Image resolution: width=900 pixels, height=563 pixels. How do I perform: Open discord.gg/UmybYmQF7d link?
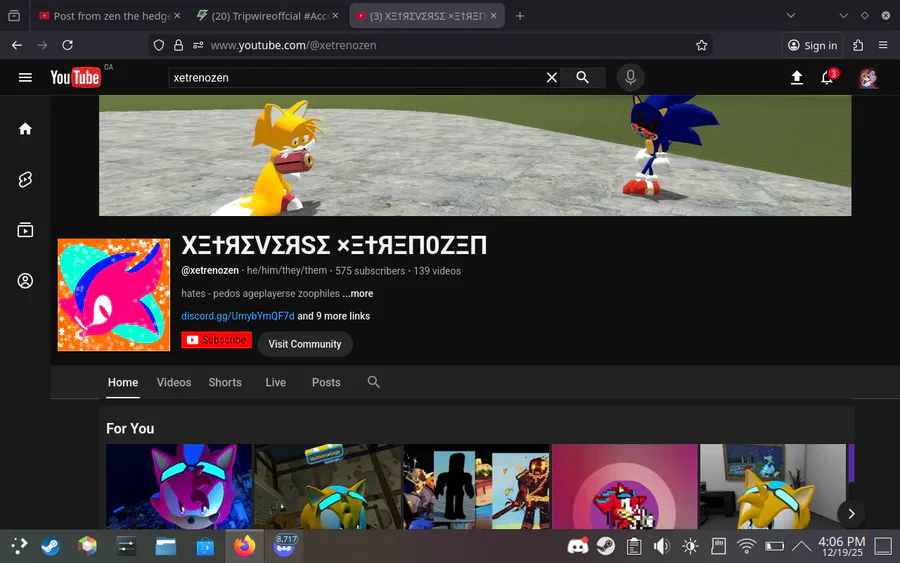tap(238, 316)
